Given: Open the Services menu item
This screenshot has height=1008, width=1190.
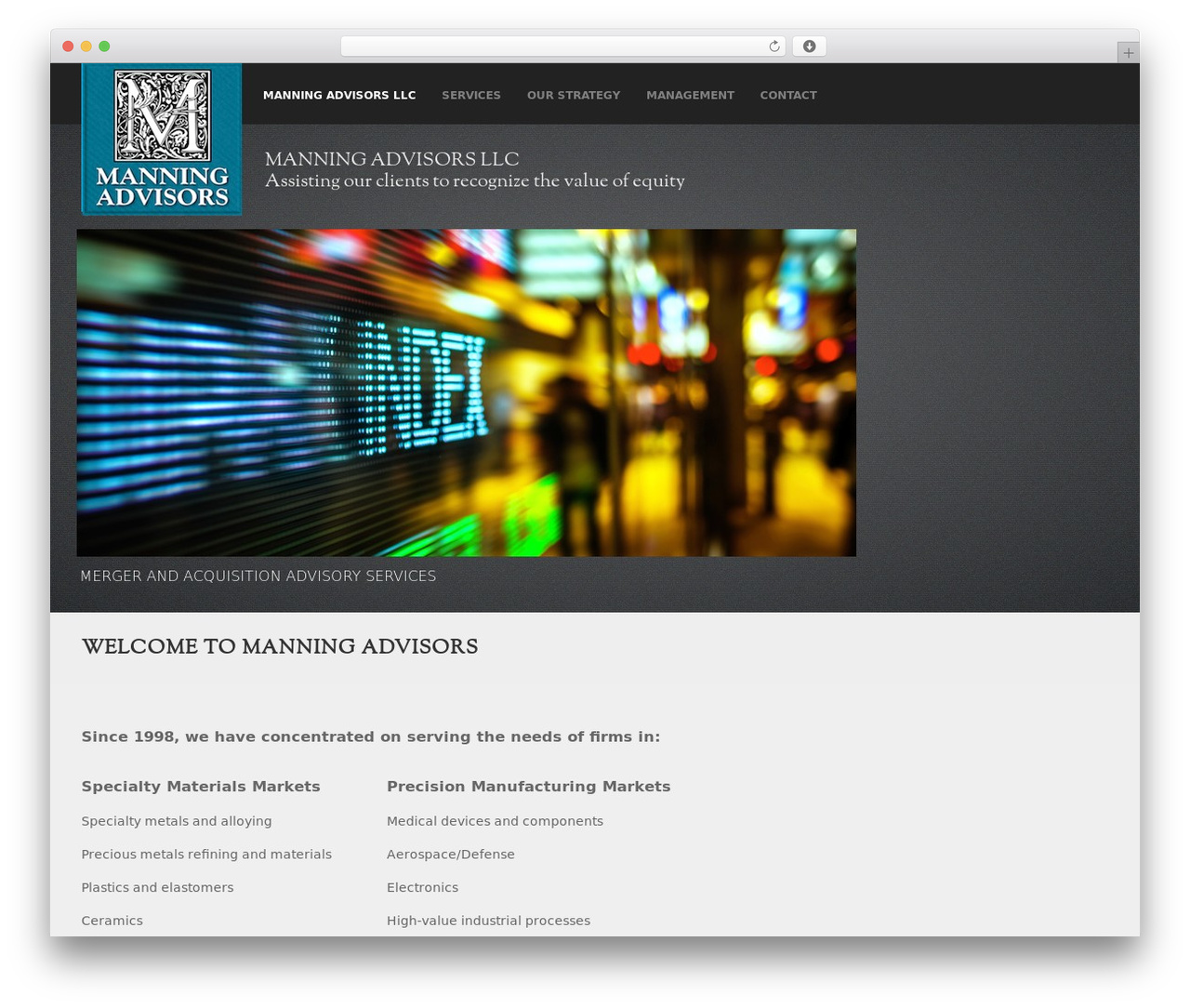Looking at the screenshot, I should click(471, 95).
